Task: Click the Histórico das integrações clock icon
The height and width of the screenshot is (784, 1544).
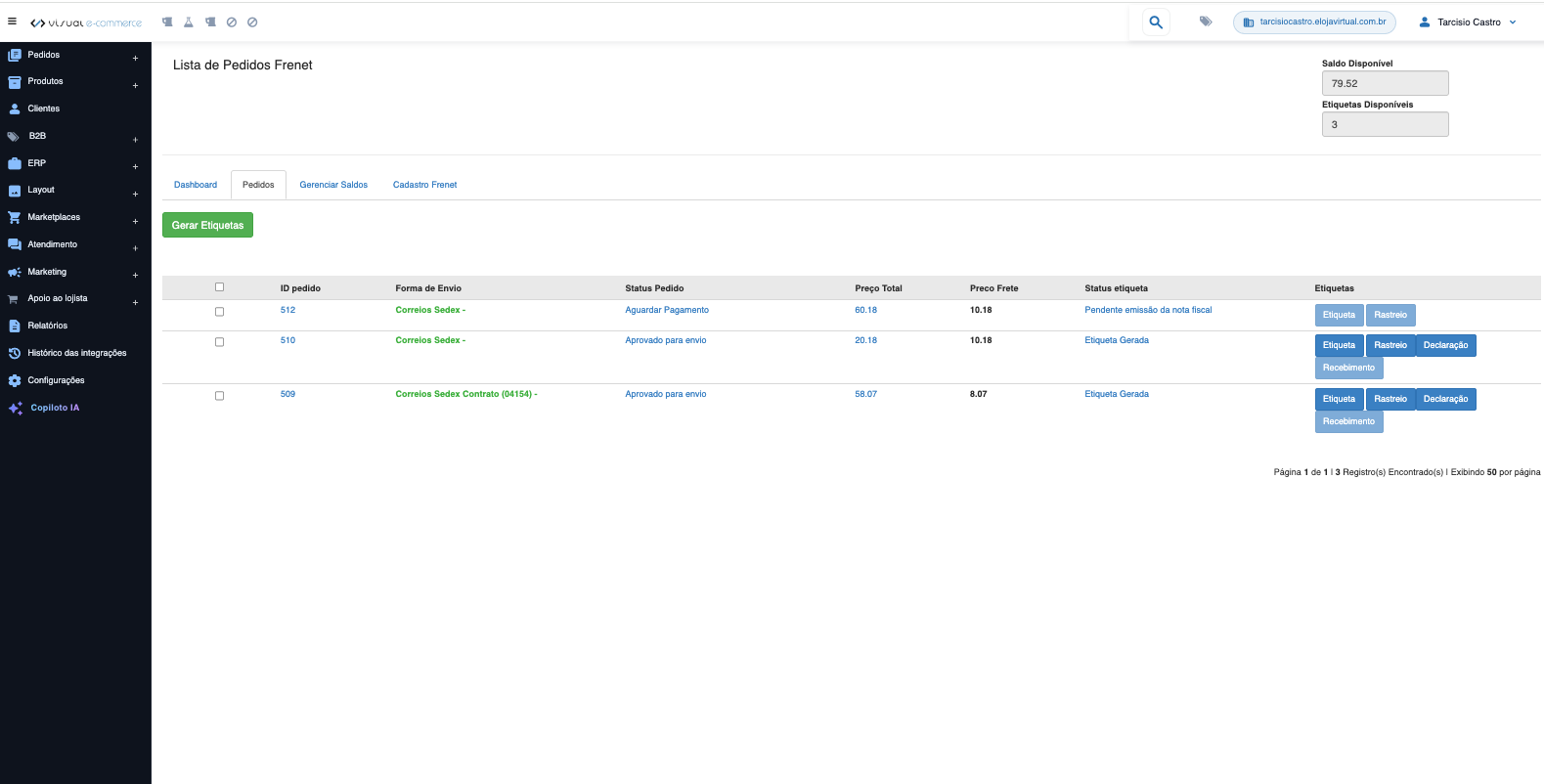Action: pyautogui.click(x=15, y=353)
